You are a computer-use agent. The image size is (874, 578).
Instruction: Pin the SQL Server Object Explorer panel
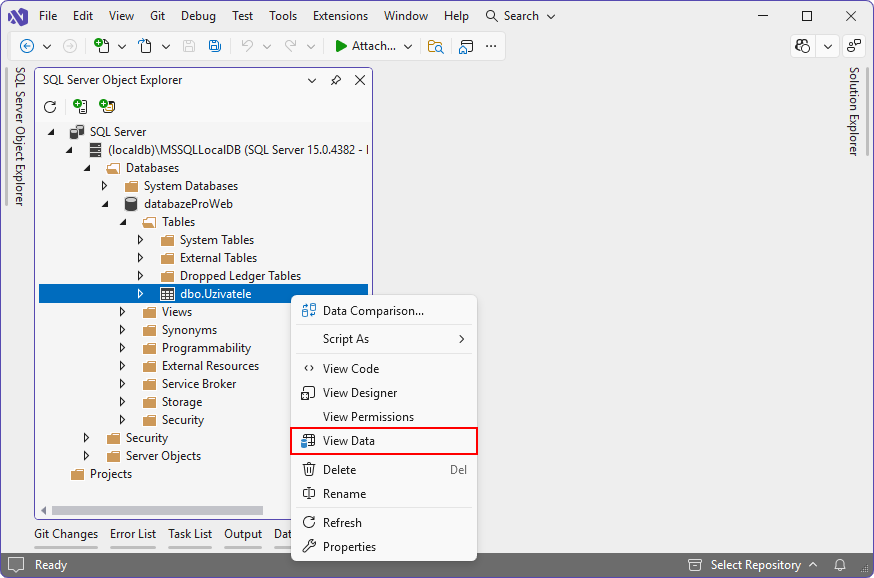tap(336, 80)
